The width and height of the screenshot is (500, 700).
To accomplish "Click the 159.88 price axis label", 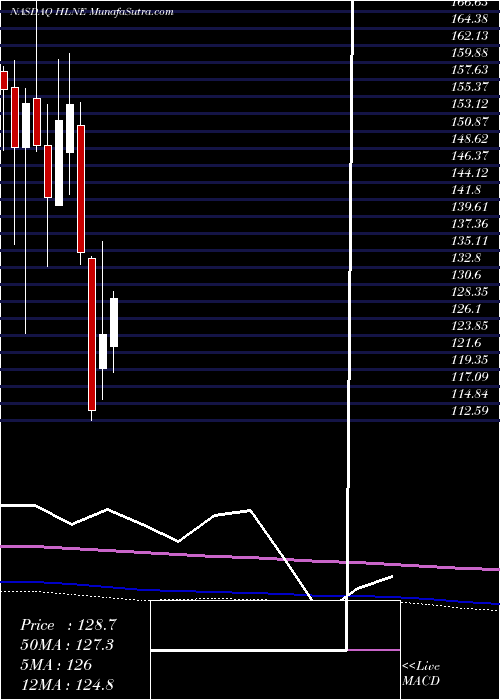I will pos(470,53).
